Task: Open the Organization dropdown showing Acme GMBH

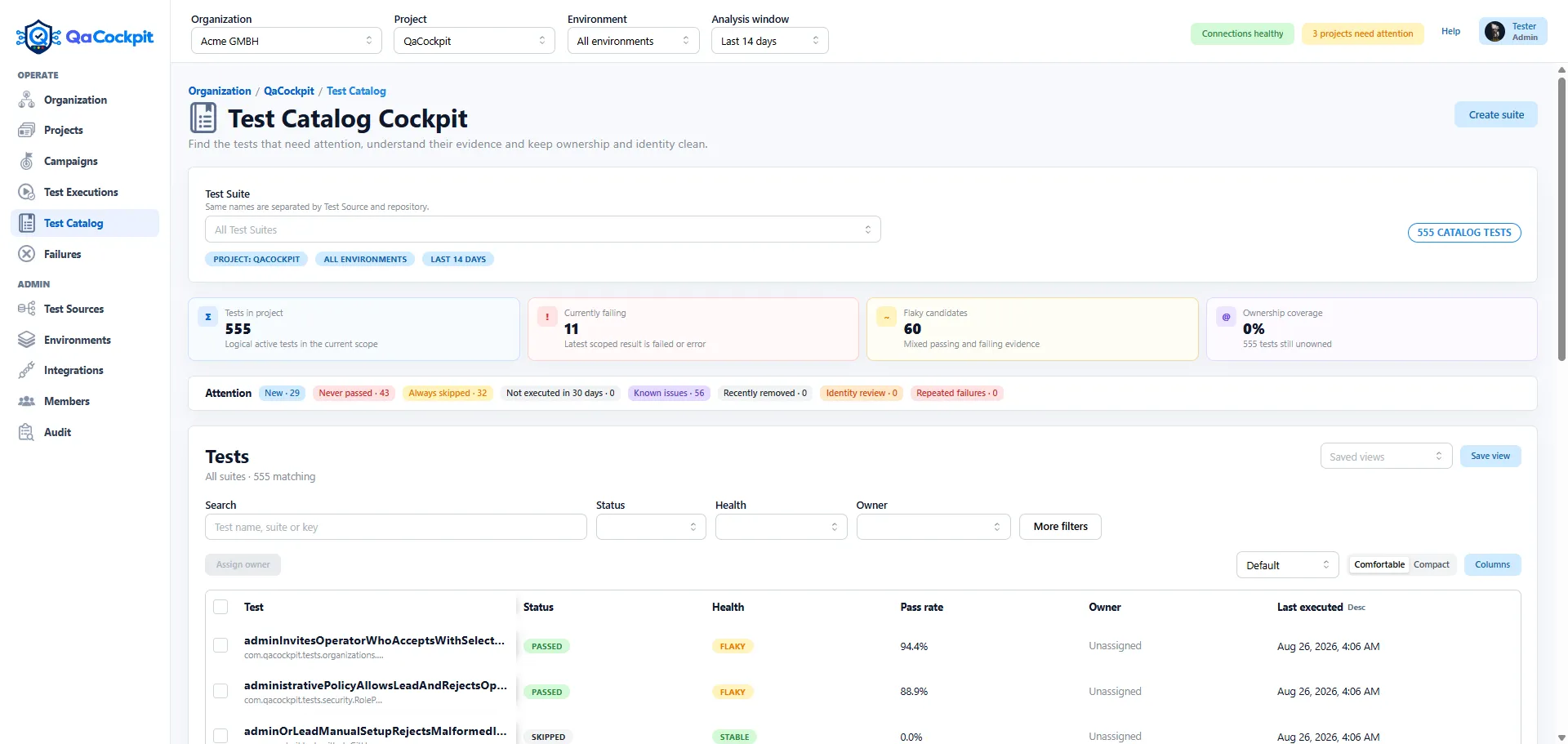Action: tap(287, 41)
